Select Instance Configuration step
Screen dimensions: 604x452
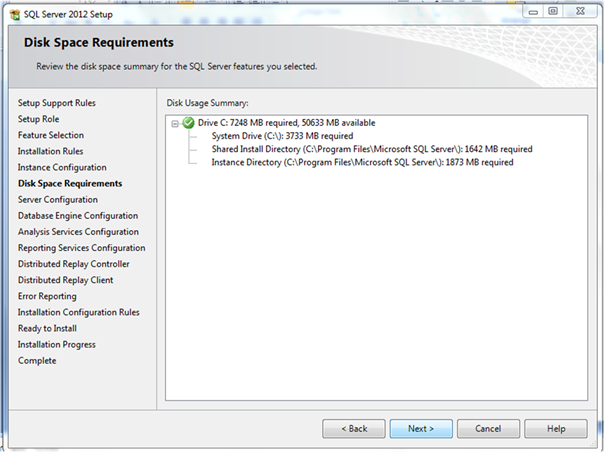pos(62,168)
